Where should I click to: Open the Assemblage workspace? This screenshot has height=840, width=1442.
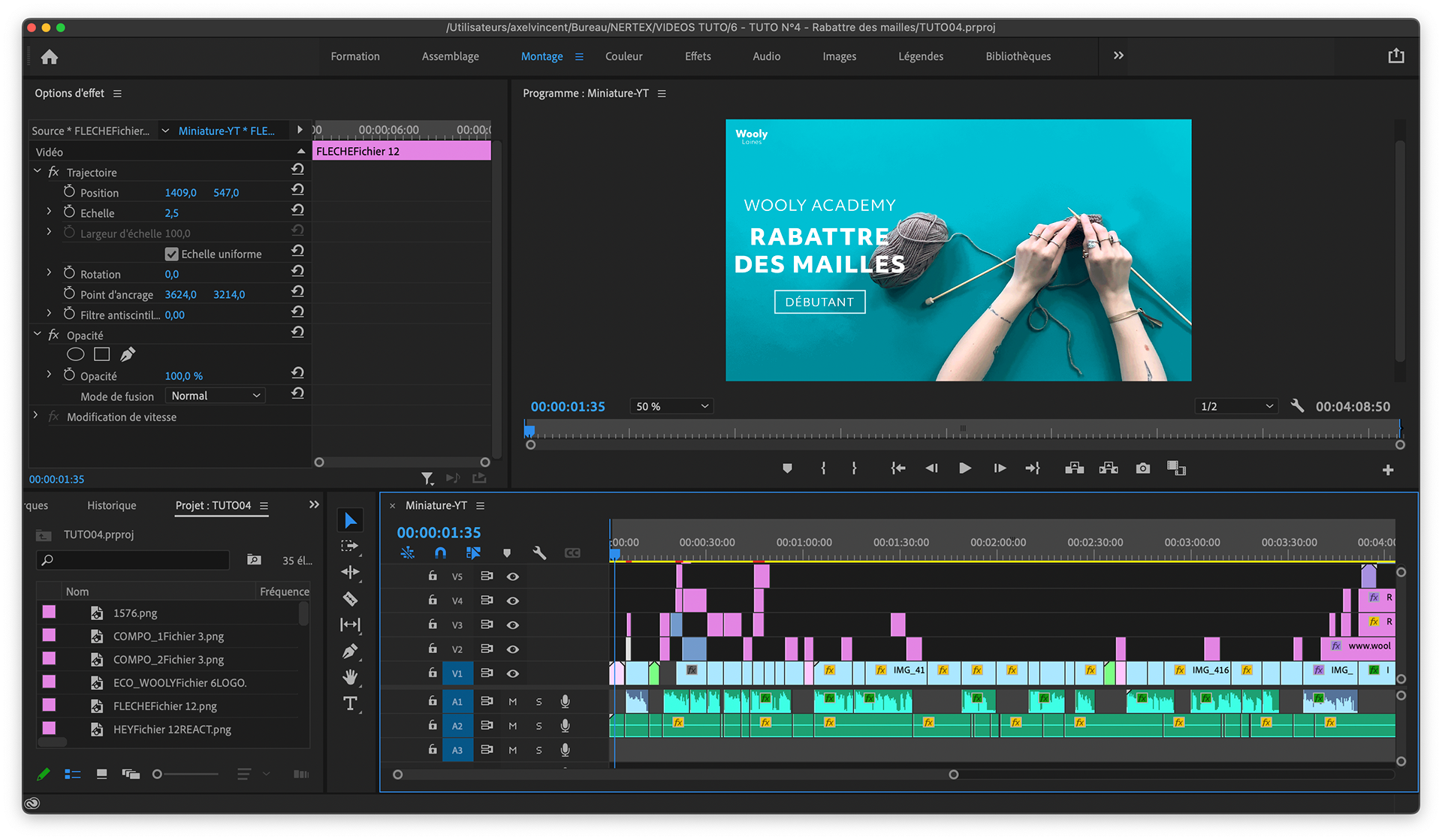(x=451, y=56)
